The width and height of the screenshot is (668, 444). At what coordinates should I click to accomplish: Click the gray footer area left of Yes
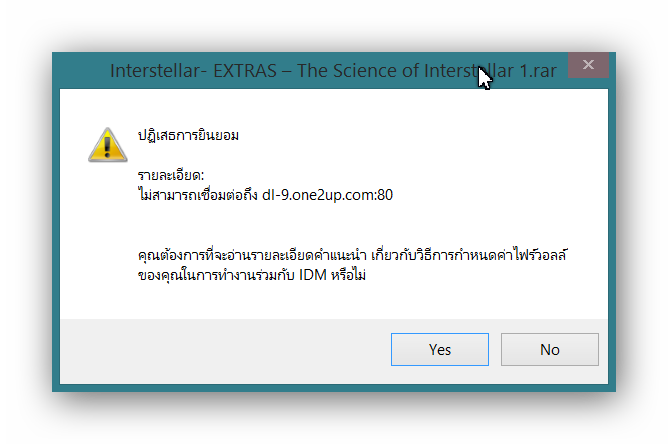226,350
